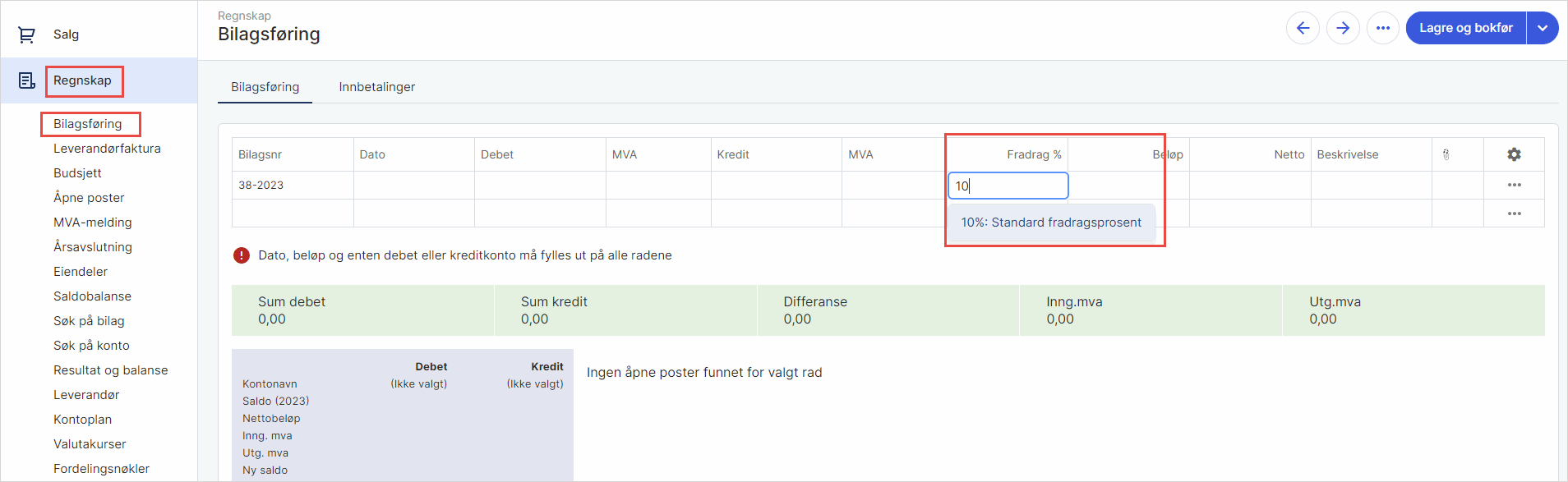Click the Lagre og bokfør button

(x=1465, y=28)
